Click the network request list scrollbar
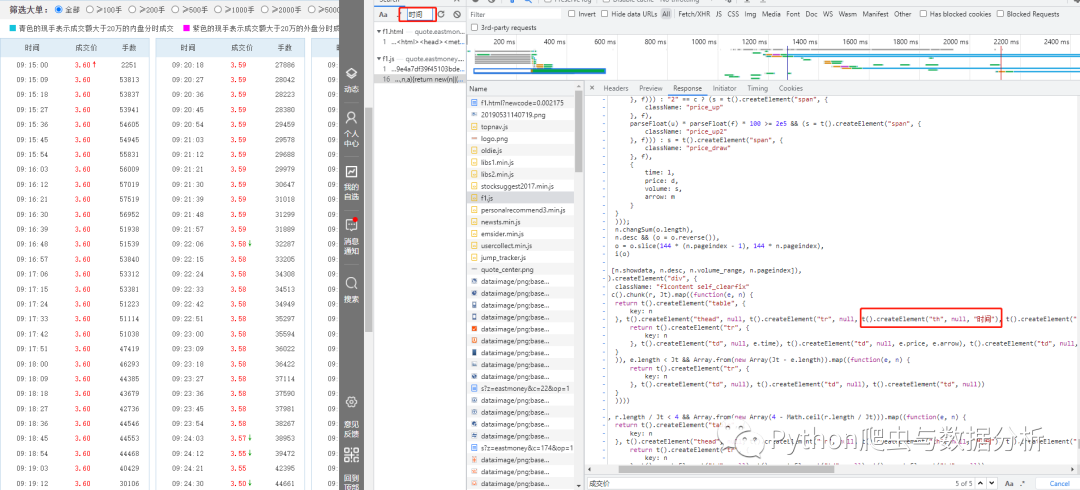 pos(579,134)
